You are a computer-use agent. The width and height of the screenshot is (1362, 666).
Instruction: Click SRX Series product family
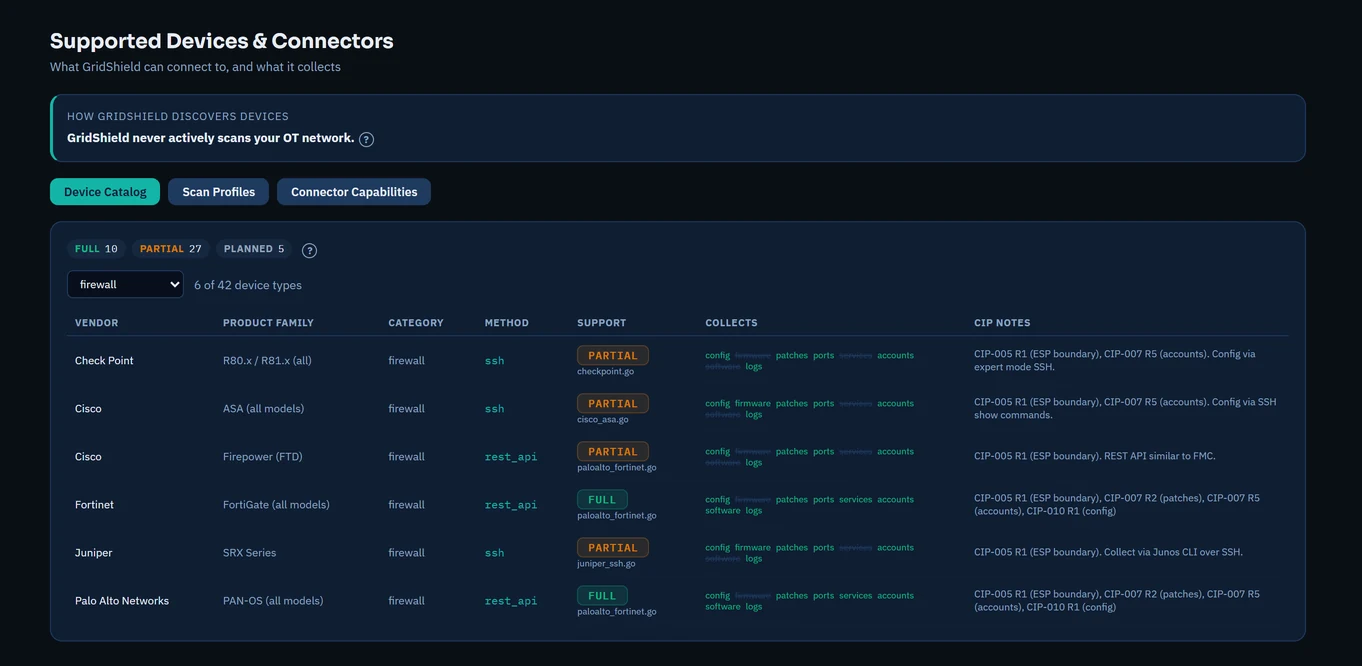(249, 552)
